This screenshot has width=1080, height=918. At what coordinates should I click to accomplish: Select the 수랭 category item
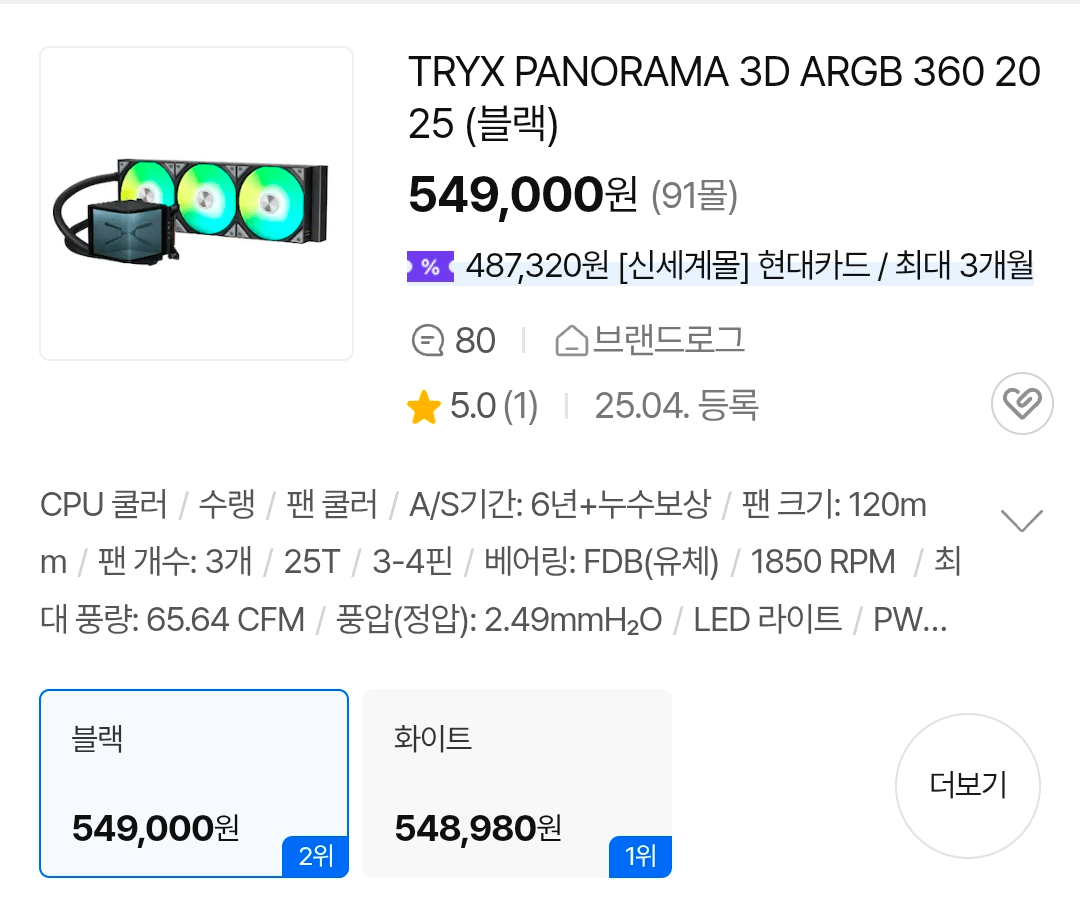[x=228, y=506]
